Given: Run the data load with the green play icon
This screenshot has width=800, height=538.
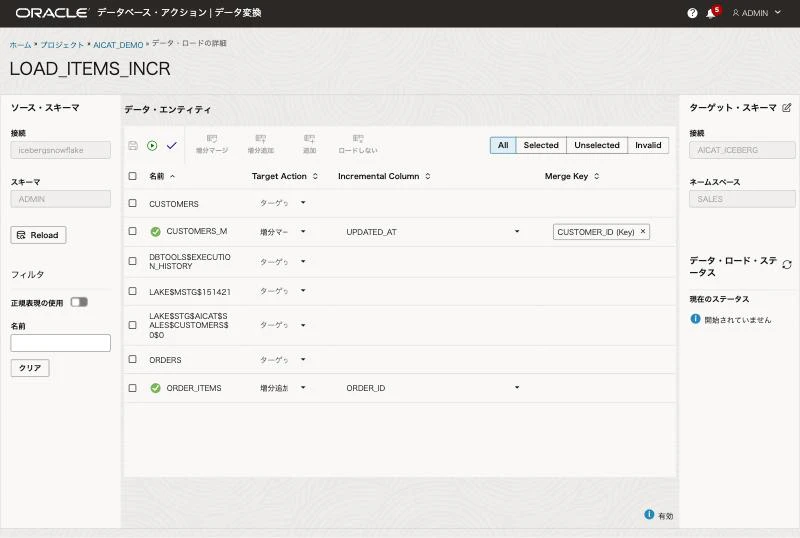Looking at the screenshot, I should tap(152, 145).
